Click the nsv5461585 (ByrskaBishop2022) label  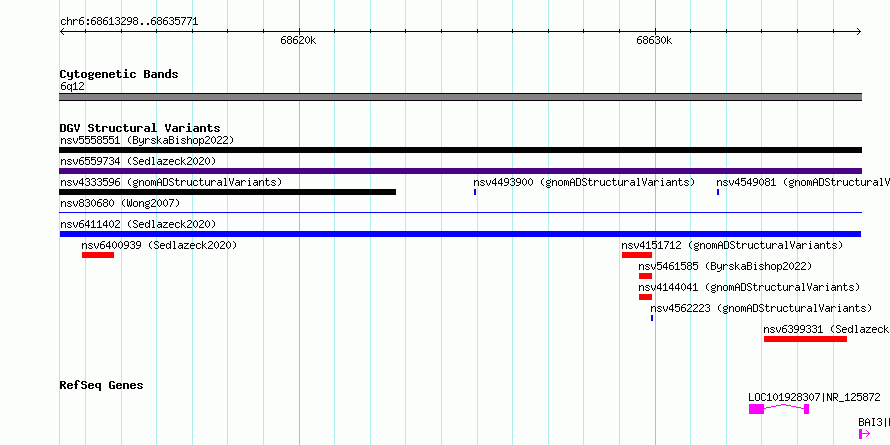coord(725,266)
